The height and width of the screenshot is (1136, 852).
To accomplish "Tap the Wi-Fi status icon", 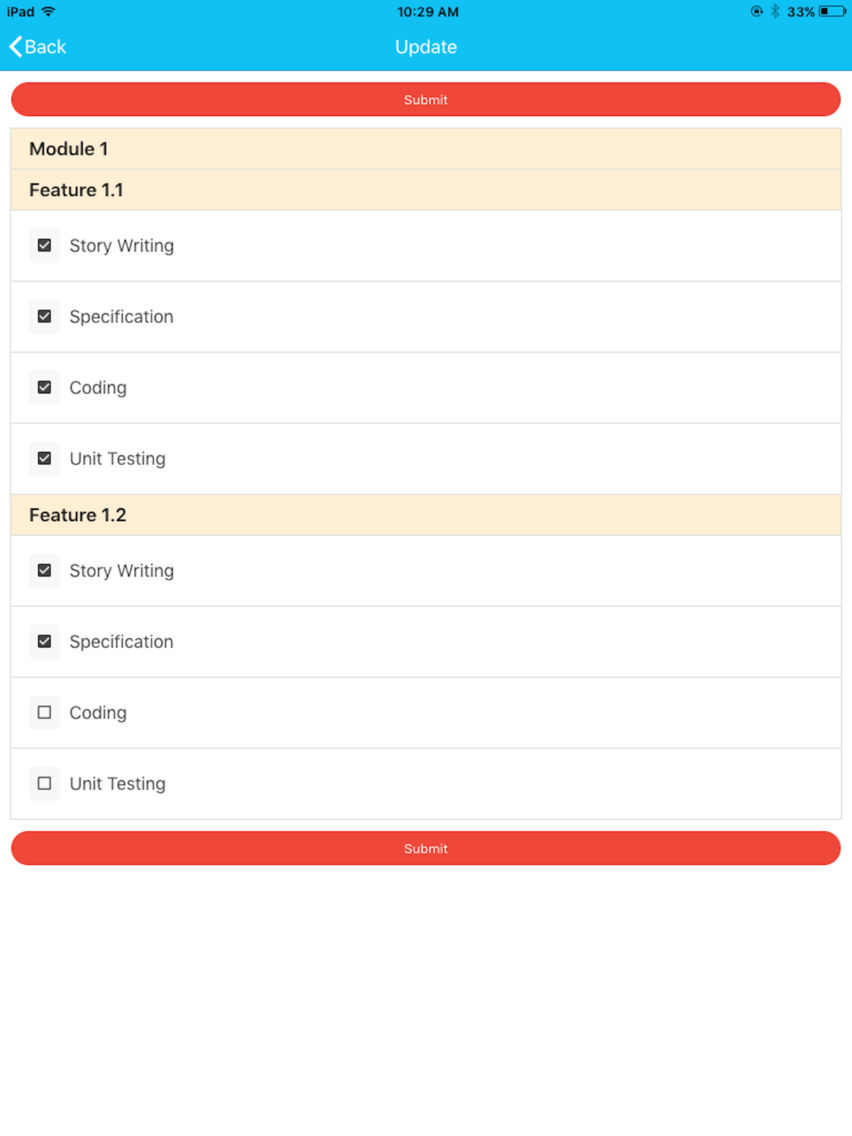I will point(49,12).
